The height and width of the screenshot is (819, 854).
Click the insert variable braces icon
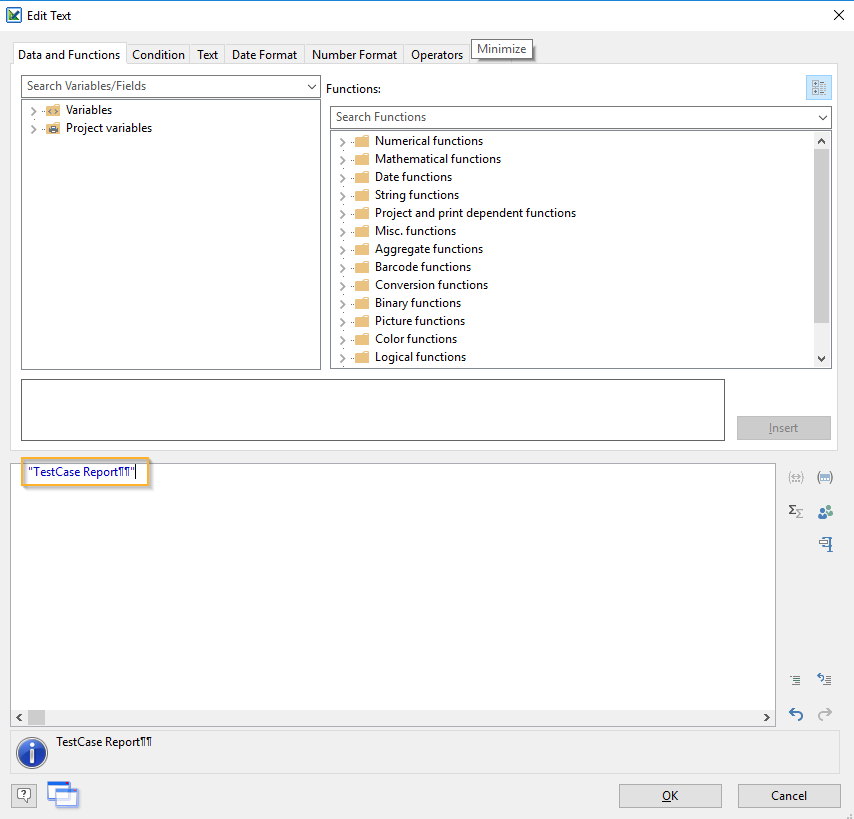[x=796, y=478]
